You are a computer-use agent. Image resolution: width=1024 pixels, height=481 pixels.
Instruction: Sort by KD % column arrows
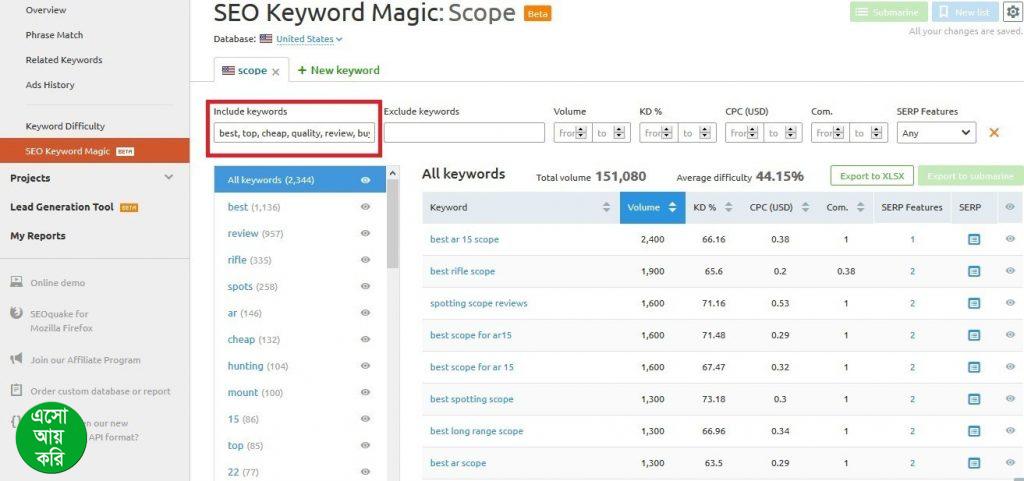click(726, 208)
